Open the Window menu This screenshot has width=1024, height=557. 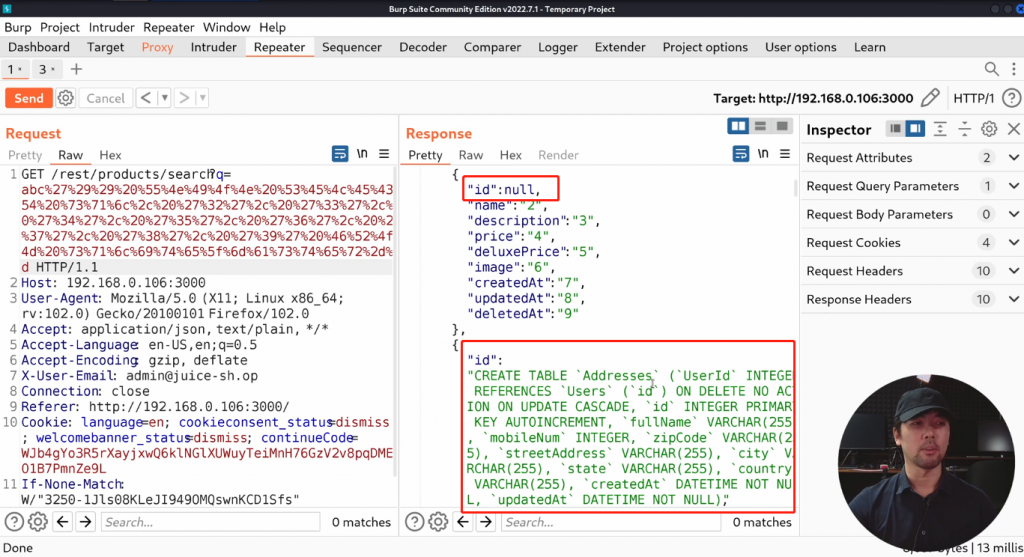click(x=226, y=27)
